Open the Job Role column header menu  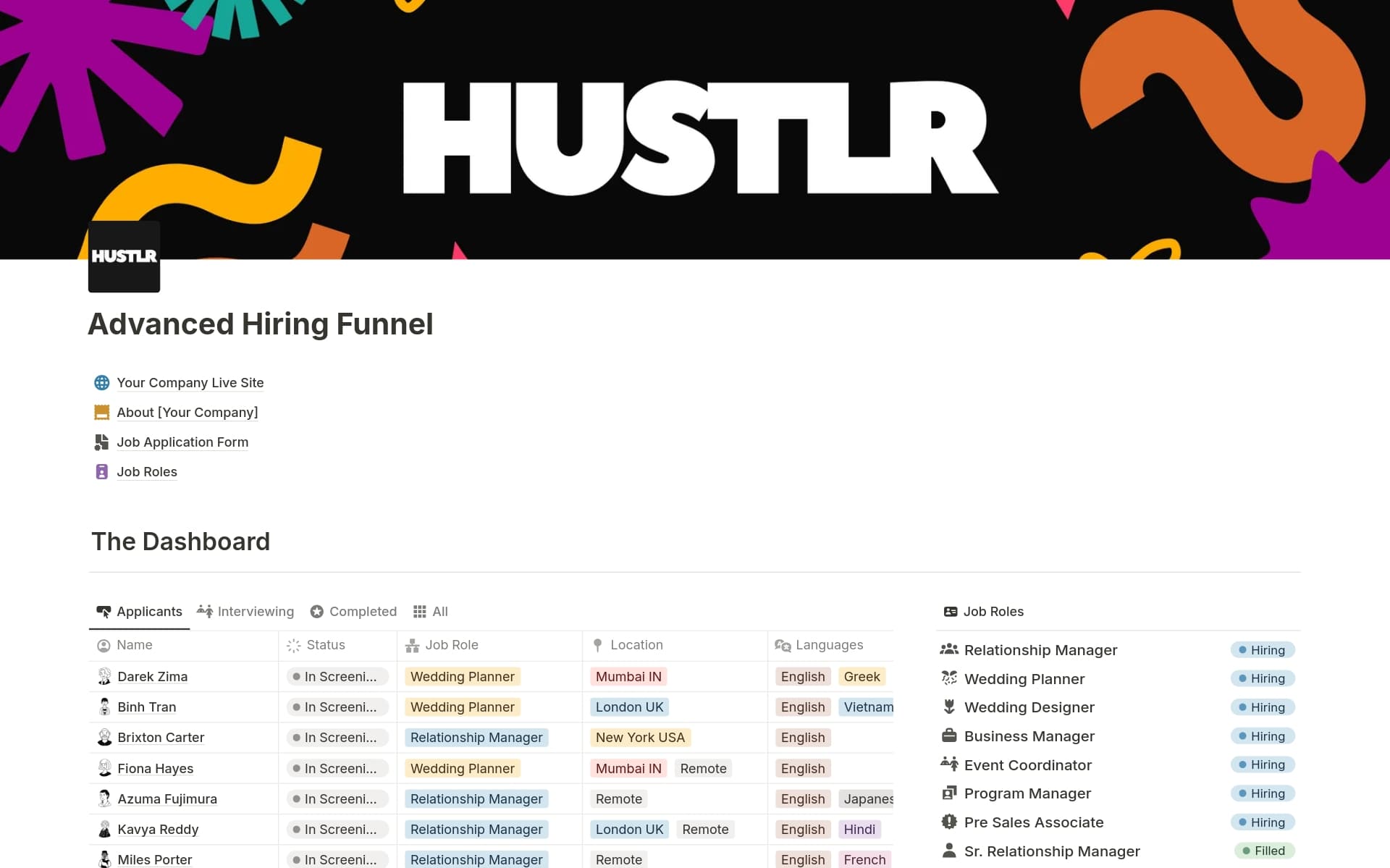pyautogui.click(x=451, y=644)
